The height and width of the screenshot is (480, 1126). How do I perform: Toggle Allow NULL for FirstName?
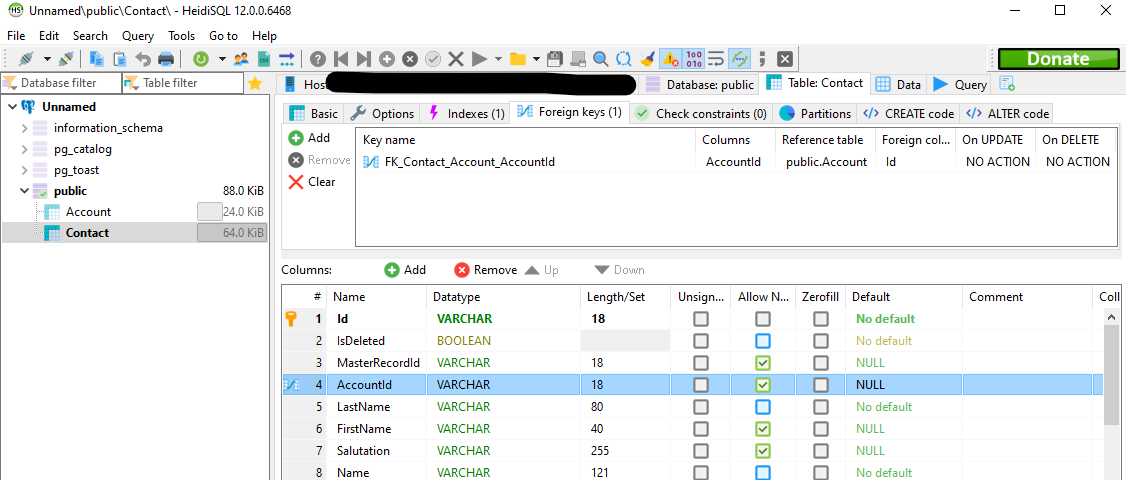pos(763,429)
